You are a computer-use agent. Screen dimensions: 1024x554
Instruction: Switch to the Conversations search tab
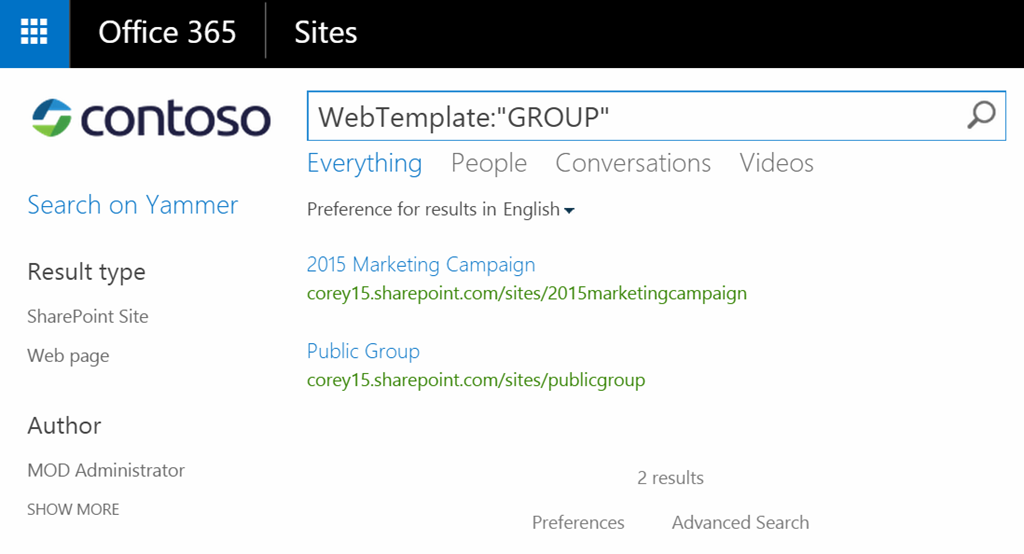(x=633, y=163)
